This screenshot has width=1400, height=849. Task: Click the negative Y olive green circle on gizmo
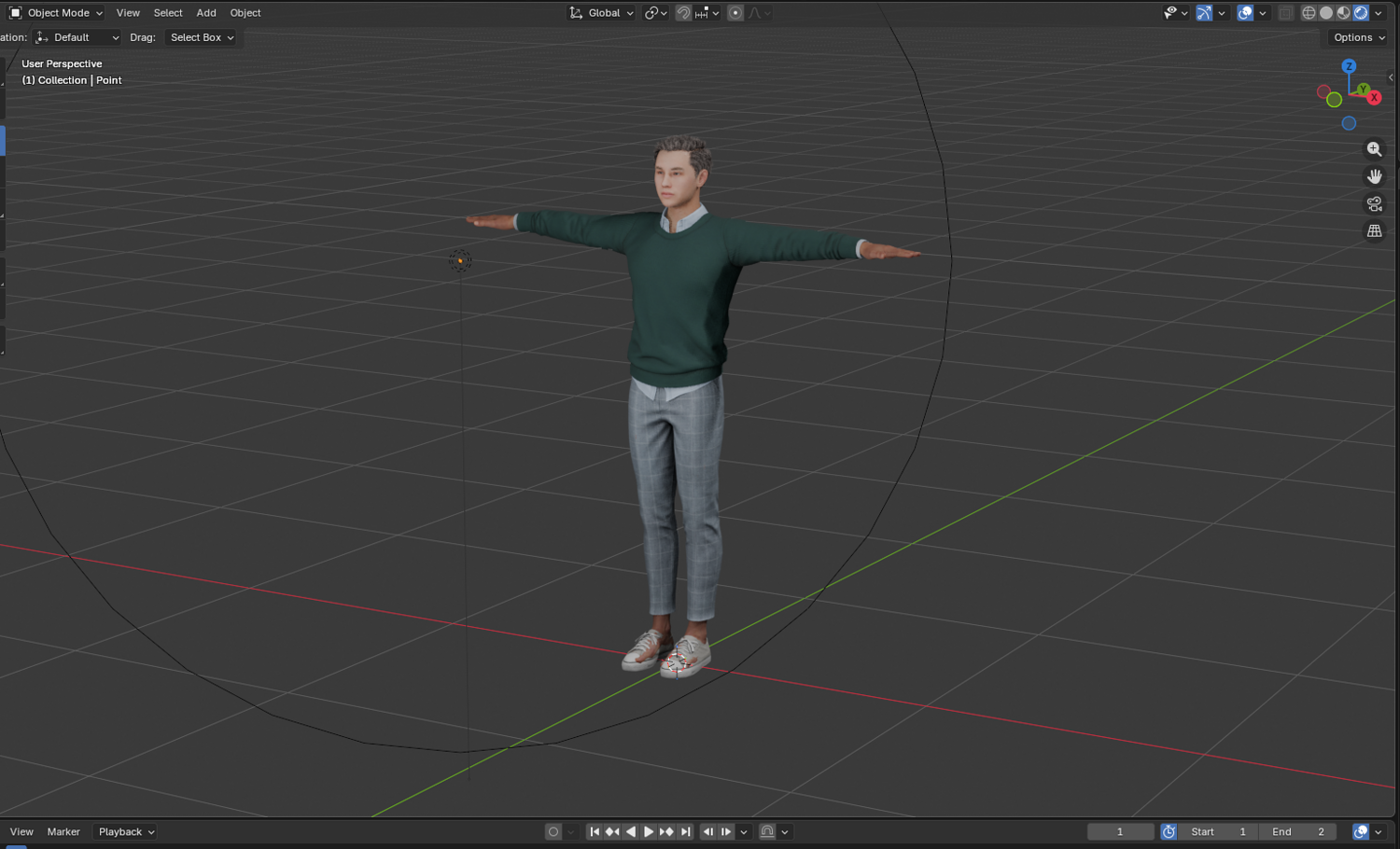1335,100
